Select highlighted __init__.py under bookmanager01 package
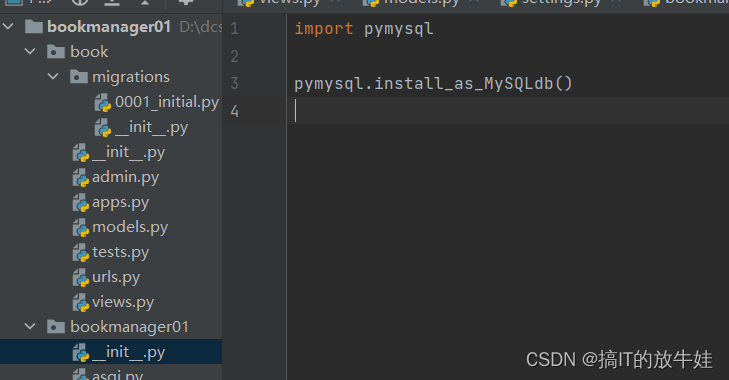 [128, 353]
